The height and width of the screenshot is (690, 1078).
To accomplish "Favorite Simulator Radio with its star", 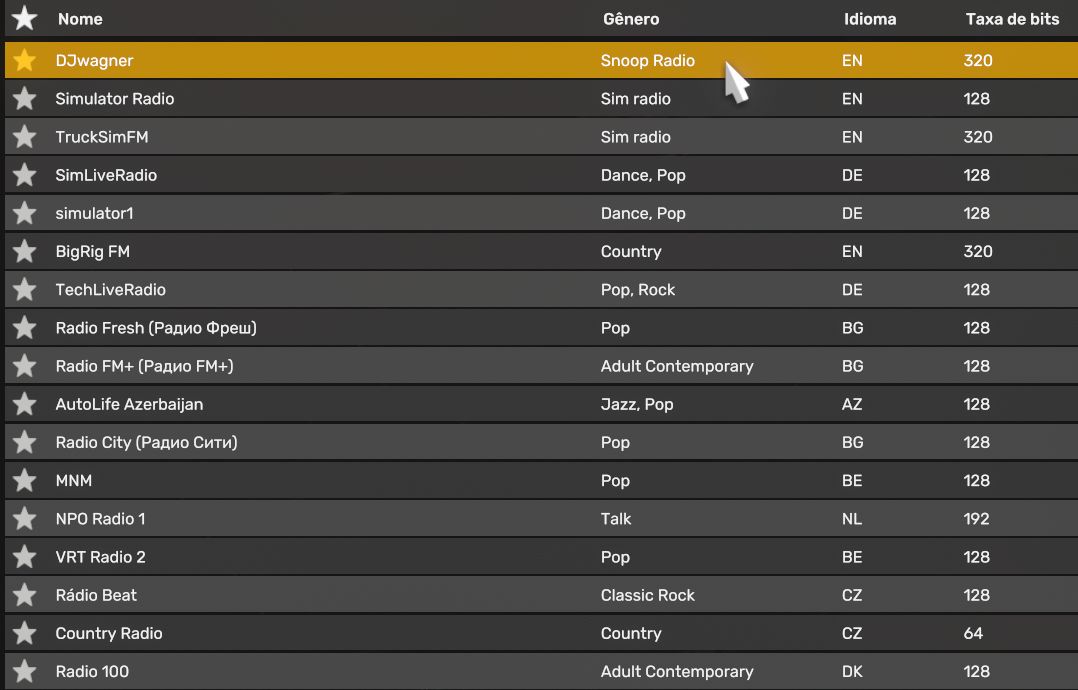I will pos(25,99).
